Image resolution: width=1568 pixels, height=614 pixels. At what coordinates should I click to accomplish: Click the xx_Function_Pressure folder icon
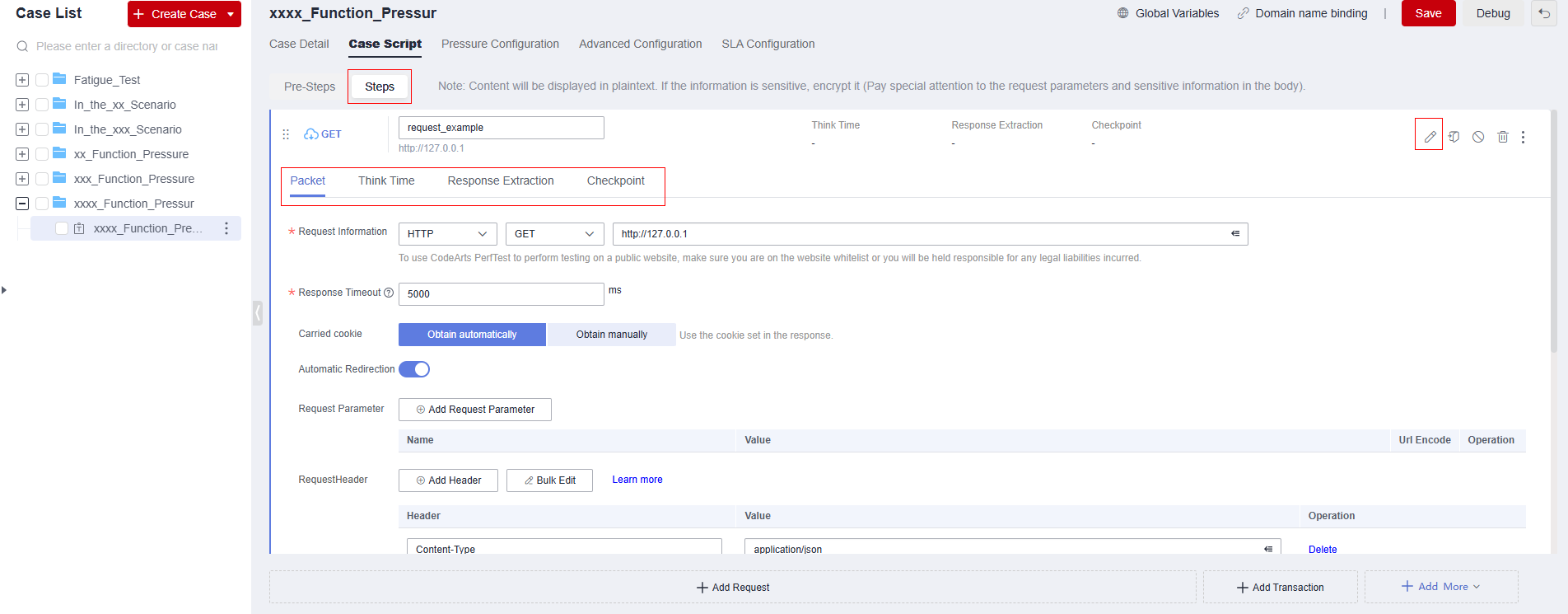point(59,153)
